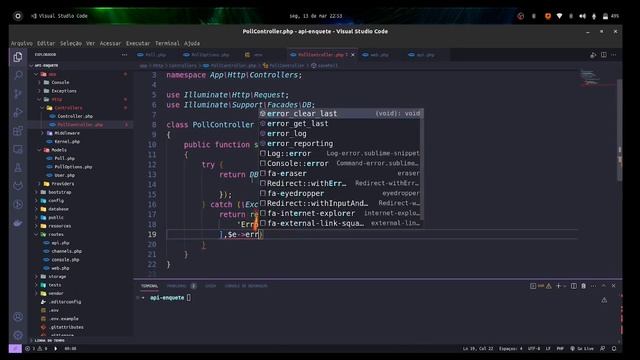Click the feedback icon in status bar
Screen dimensions: 640x360
click(602, 349)
